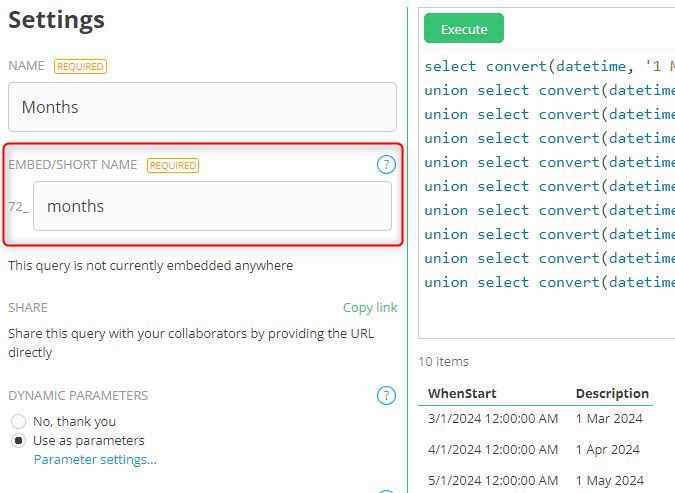Image resolution: width=675 pixels, height=493 pixels.
Task: Click the "10 items" result count label
Action: tap(443, 361)
